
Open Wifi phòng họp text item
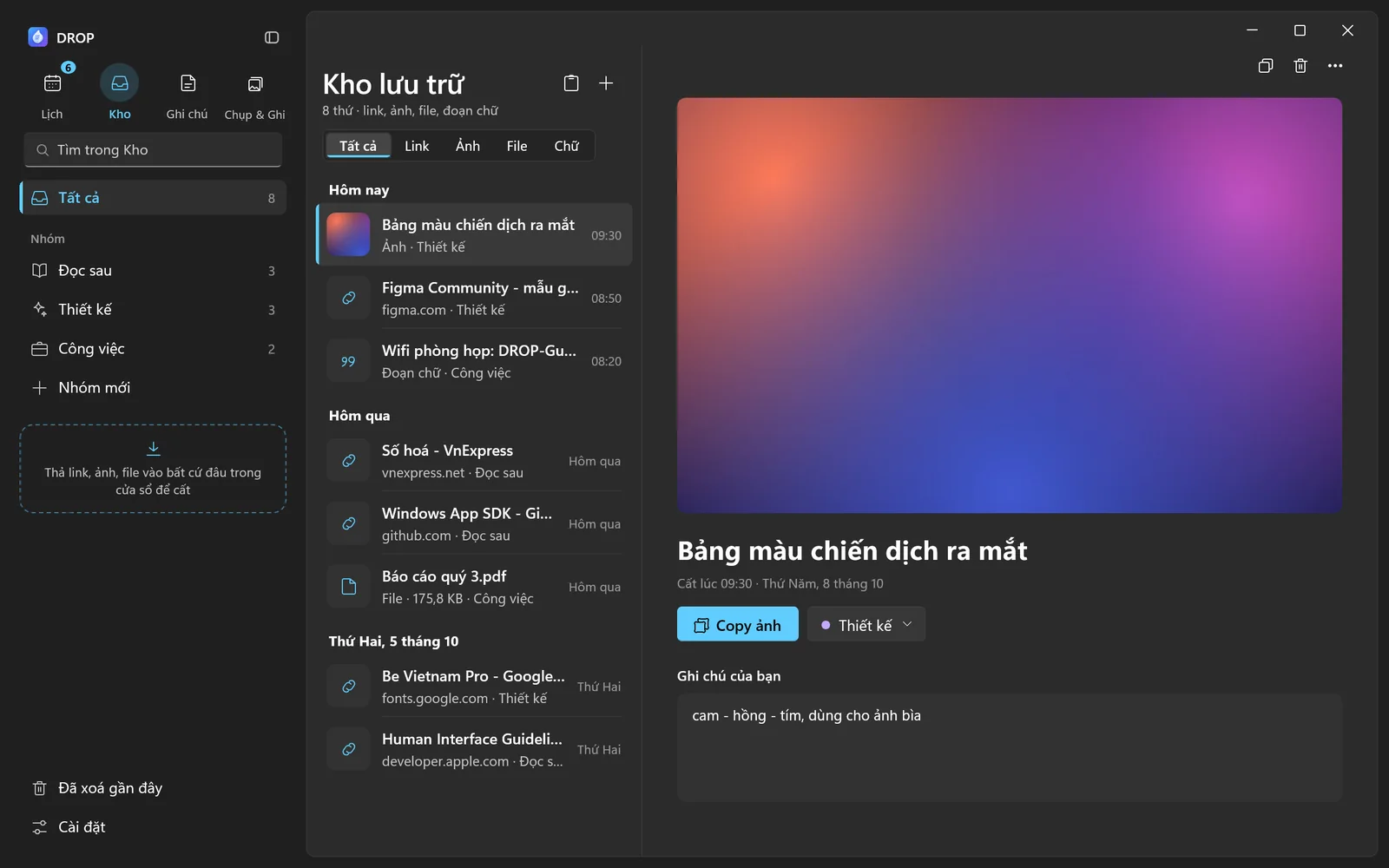[475, 361]
